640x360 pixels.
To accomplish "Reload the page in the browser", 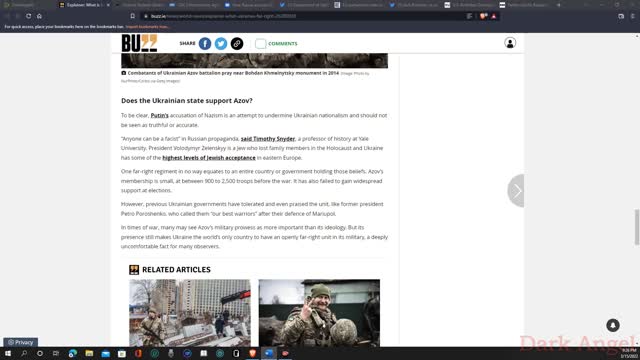I will [29, 16].
